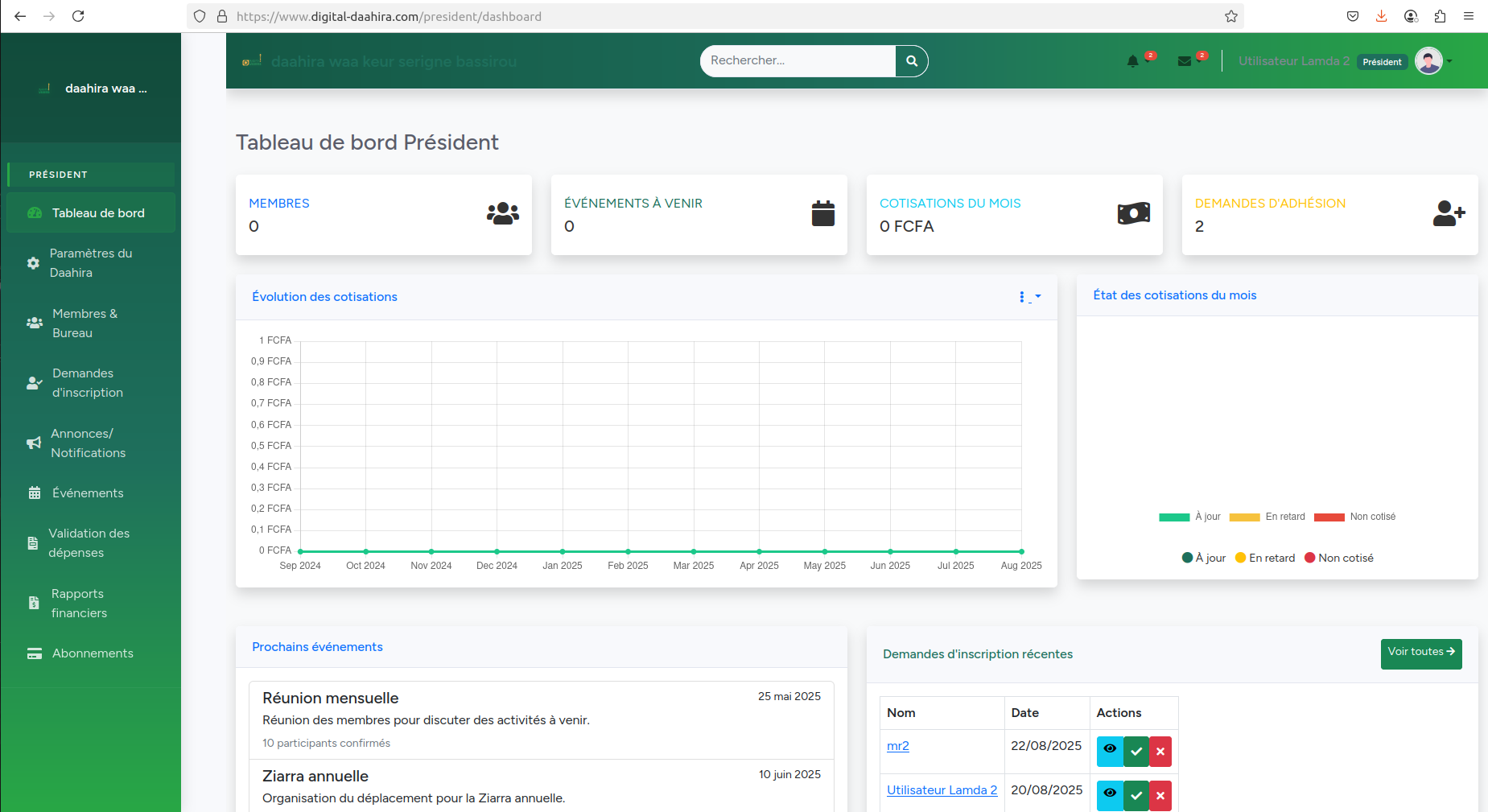
Task: Open browser downloads panel
Action: [1382, 16]
